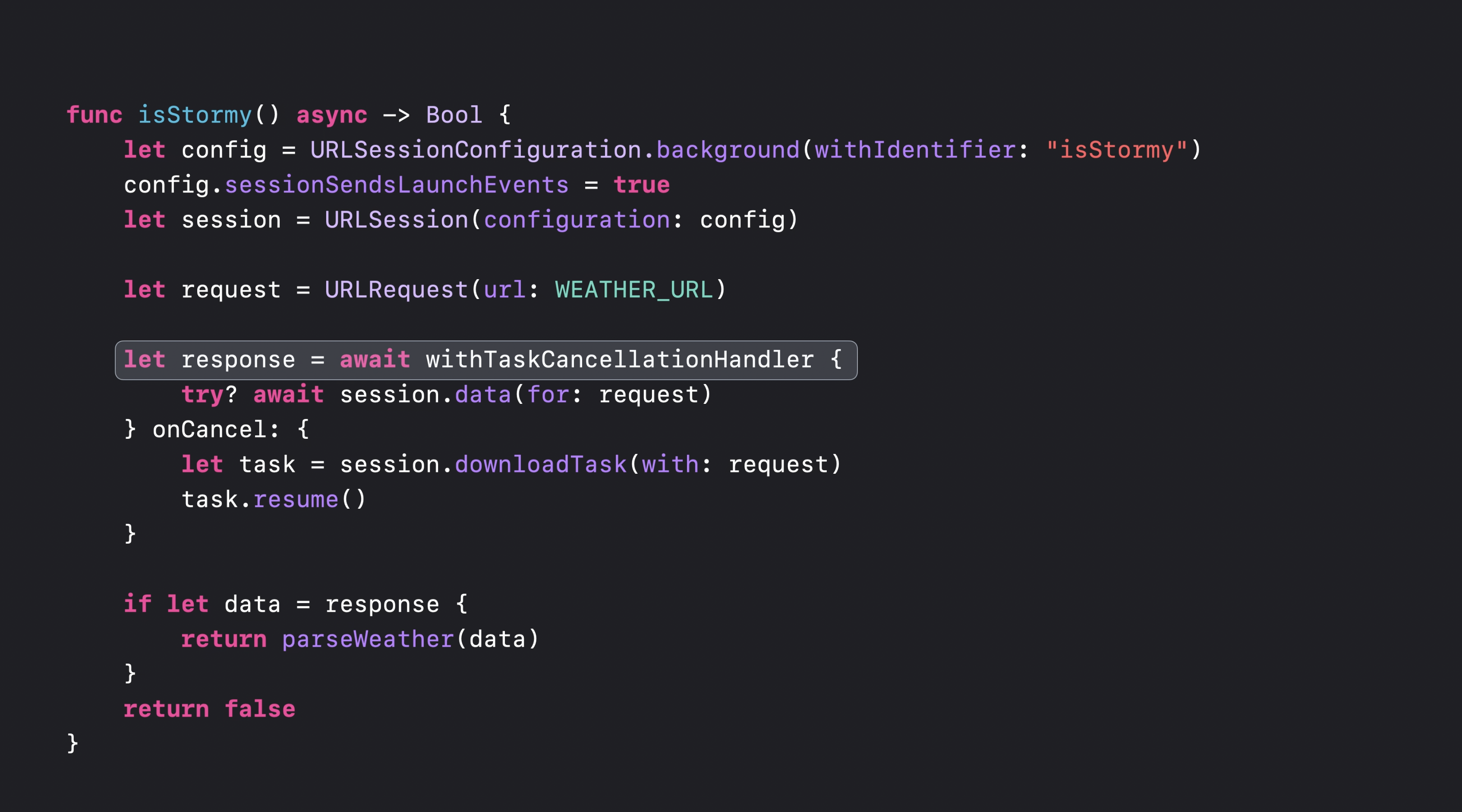
Task: Click the async keyword
Action: click(332, 115)
